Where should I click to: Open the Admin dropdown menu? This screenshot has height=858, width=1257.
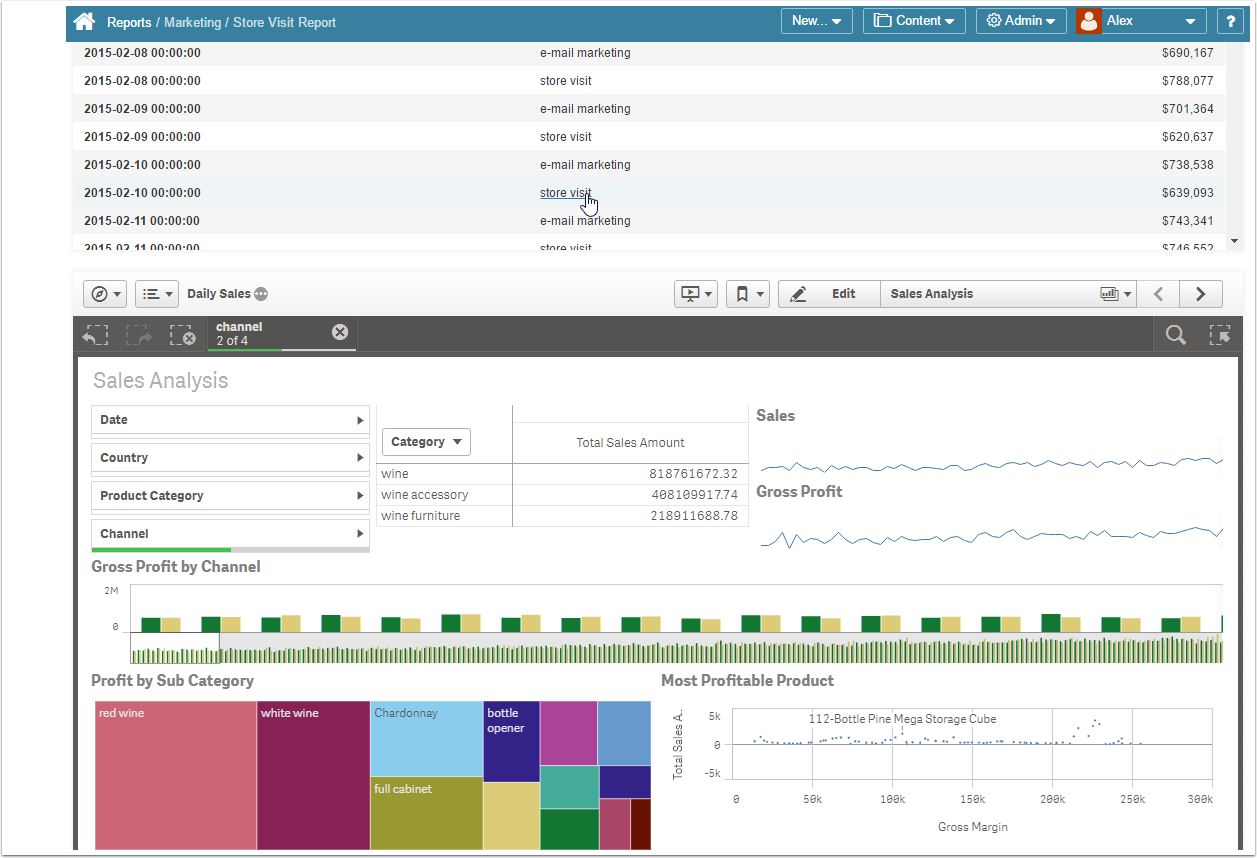[x=1020, y=21]
